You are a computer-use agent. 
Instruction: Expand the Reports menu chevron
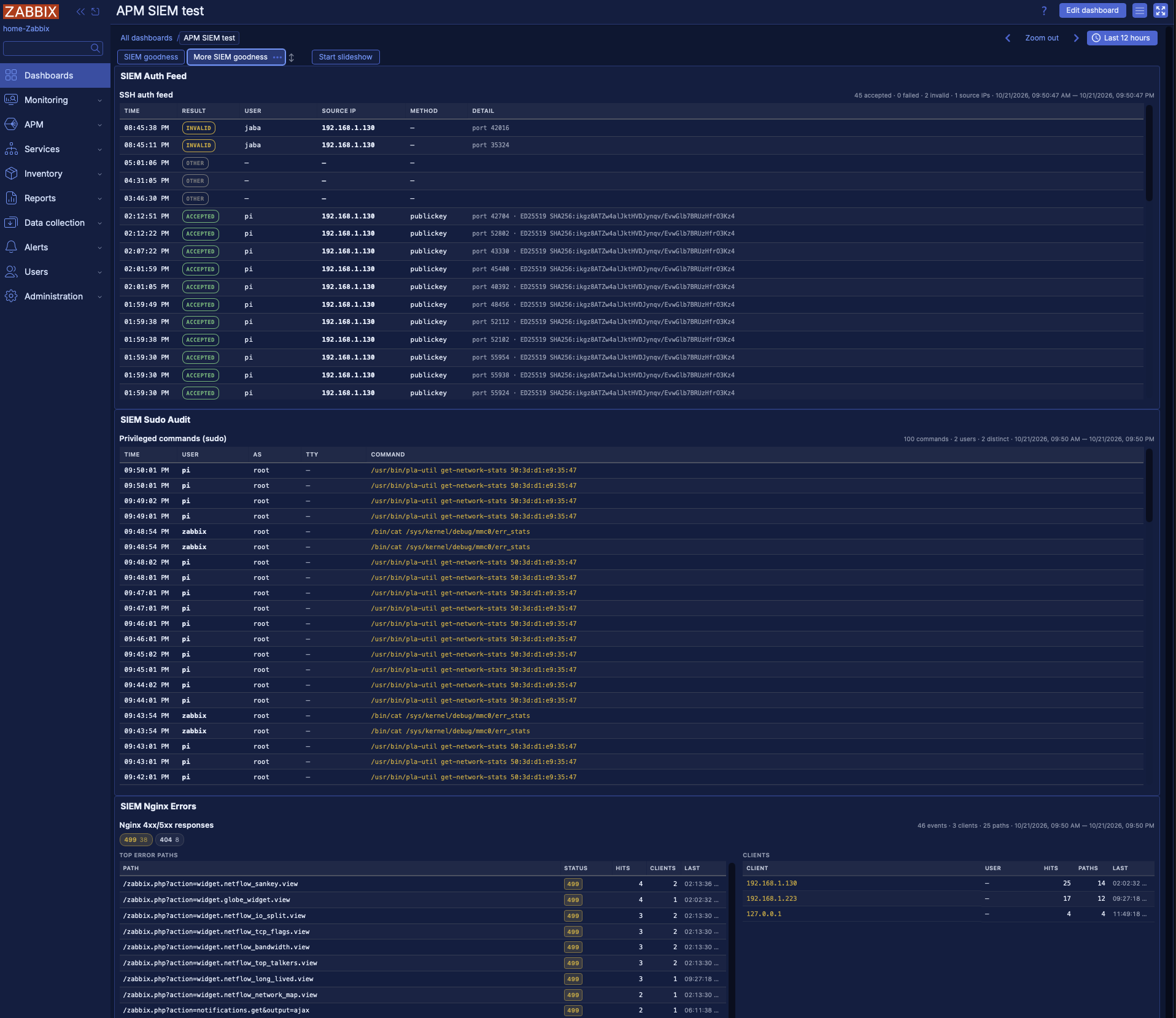pos(99,198)
